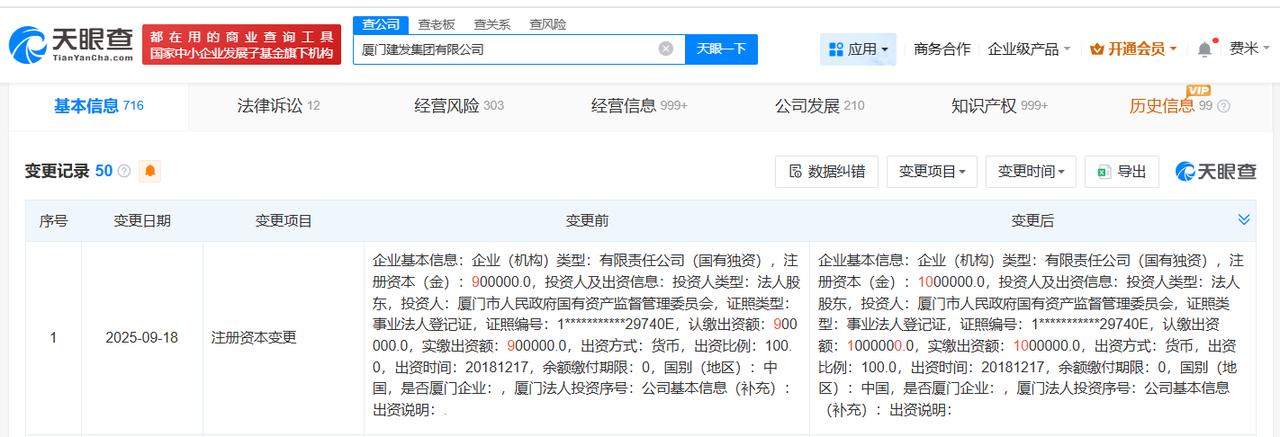Select the 查风险 search tab
The height and width of the screenshot is (437, 1280).
point(547,24)
